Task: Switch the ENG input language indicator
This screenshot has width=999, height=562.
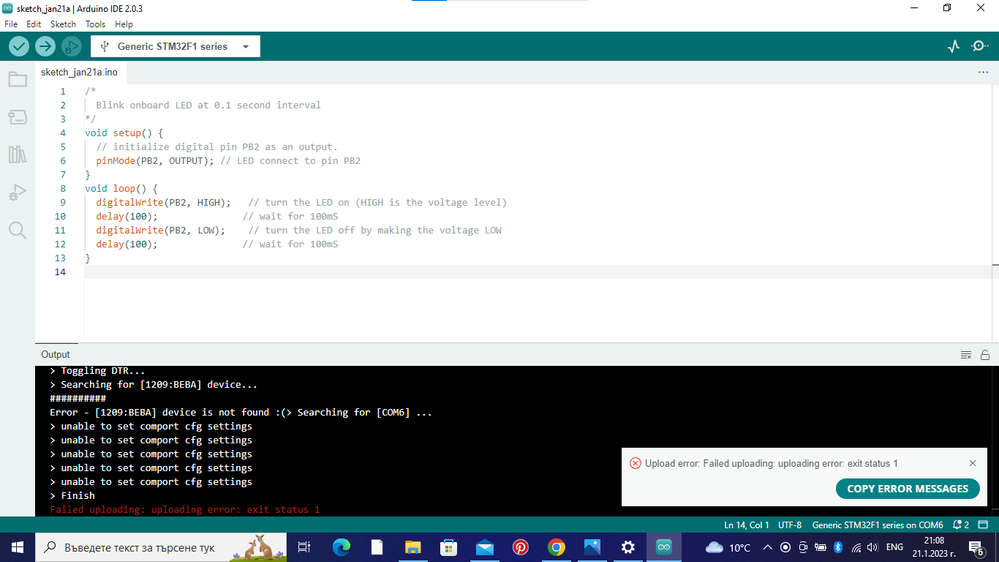Action: 895,547
